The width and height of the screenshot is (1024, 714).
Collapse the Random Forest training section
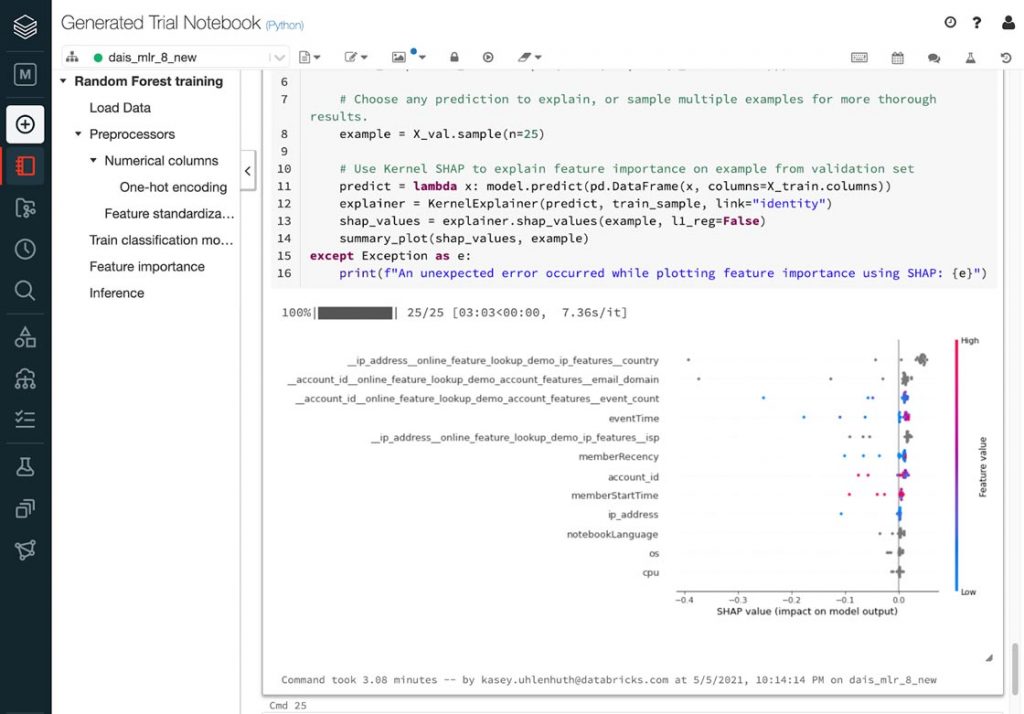tap(64, 82)
